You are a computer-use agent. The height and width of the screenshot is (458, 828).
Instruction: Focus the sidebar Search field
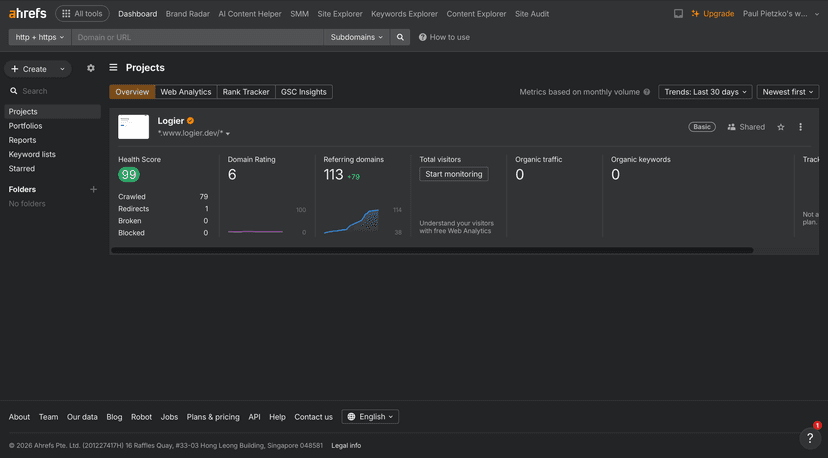pyautogui.click(x=52, y=91)
